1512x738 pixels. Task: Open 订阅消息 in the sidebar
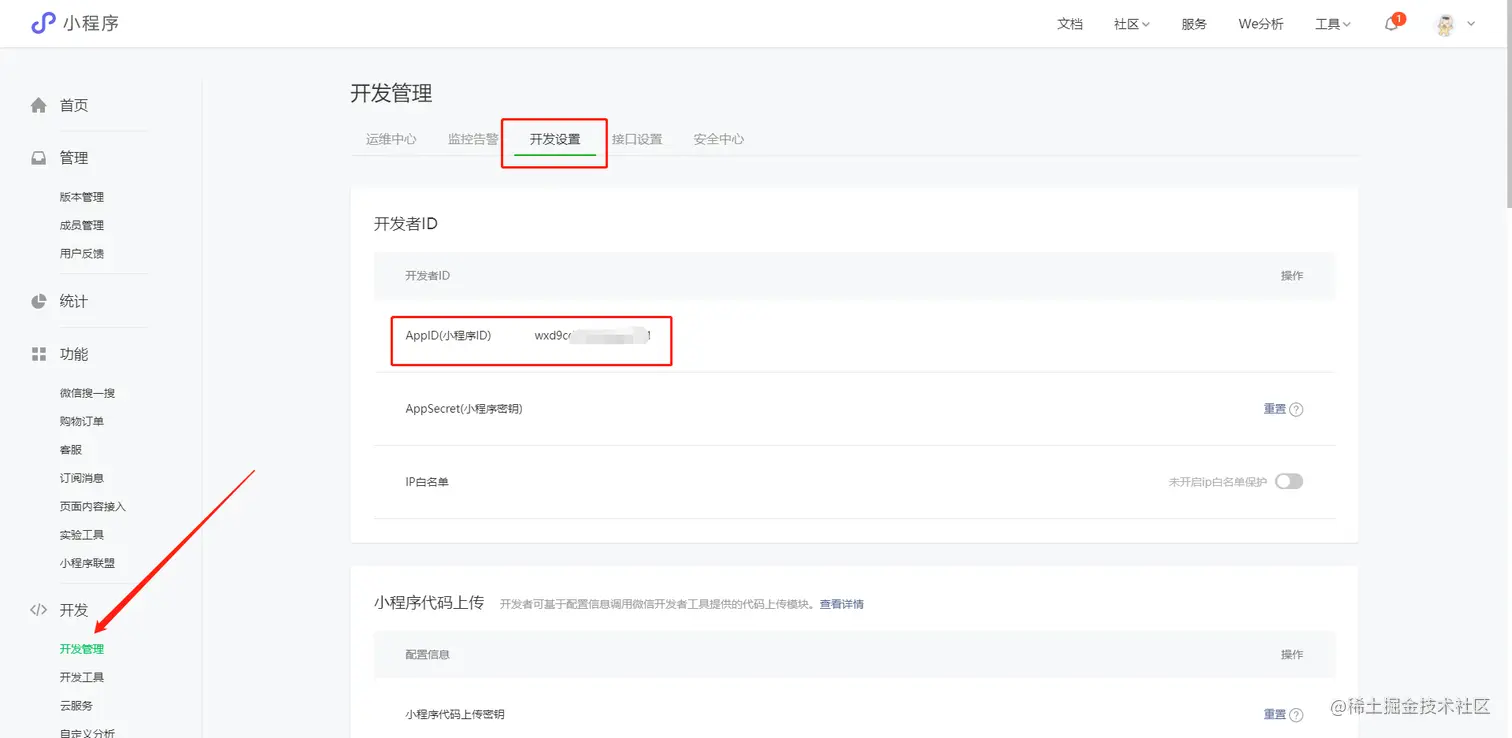[82, 478]
